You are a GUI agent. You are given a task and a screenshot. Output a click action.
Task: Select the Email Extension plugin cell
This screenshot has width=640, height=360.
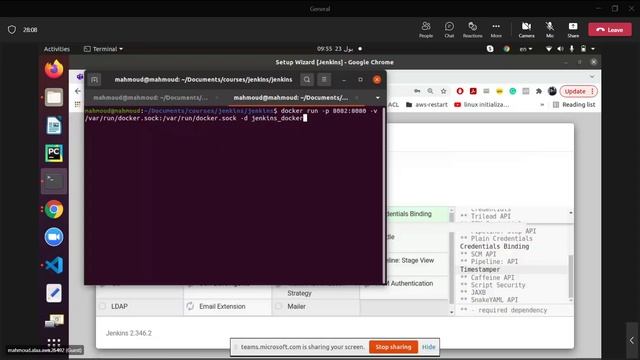click(227, 306)
